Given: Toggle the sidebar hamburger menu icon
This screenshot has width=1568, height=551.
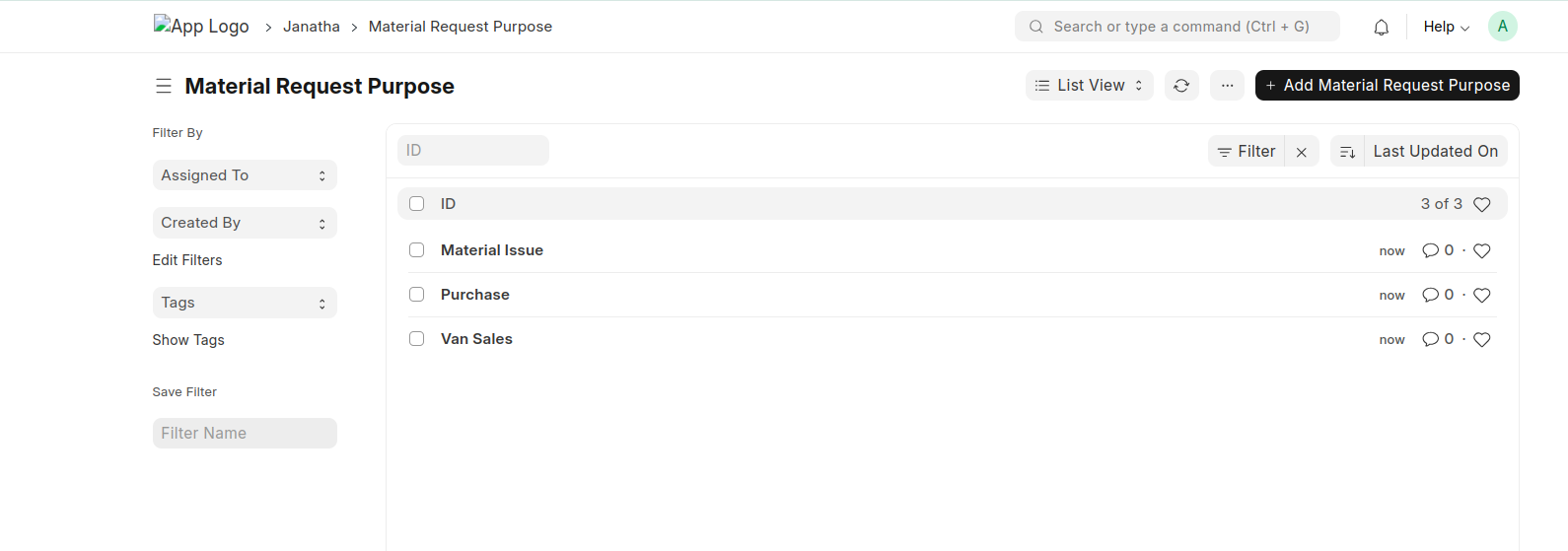Looking at the screenshot, I should tap(164, 86).
